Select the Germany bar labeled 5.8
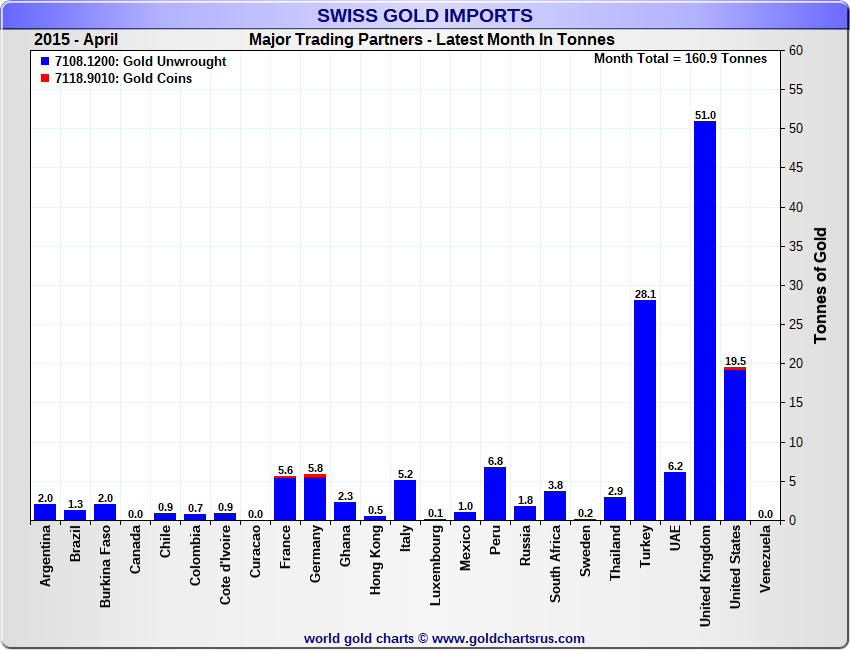 [x=315, y=498]
